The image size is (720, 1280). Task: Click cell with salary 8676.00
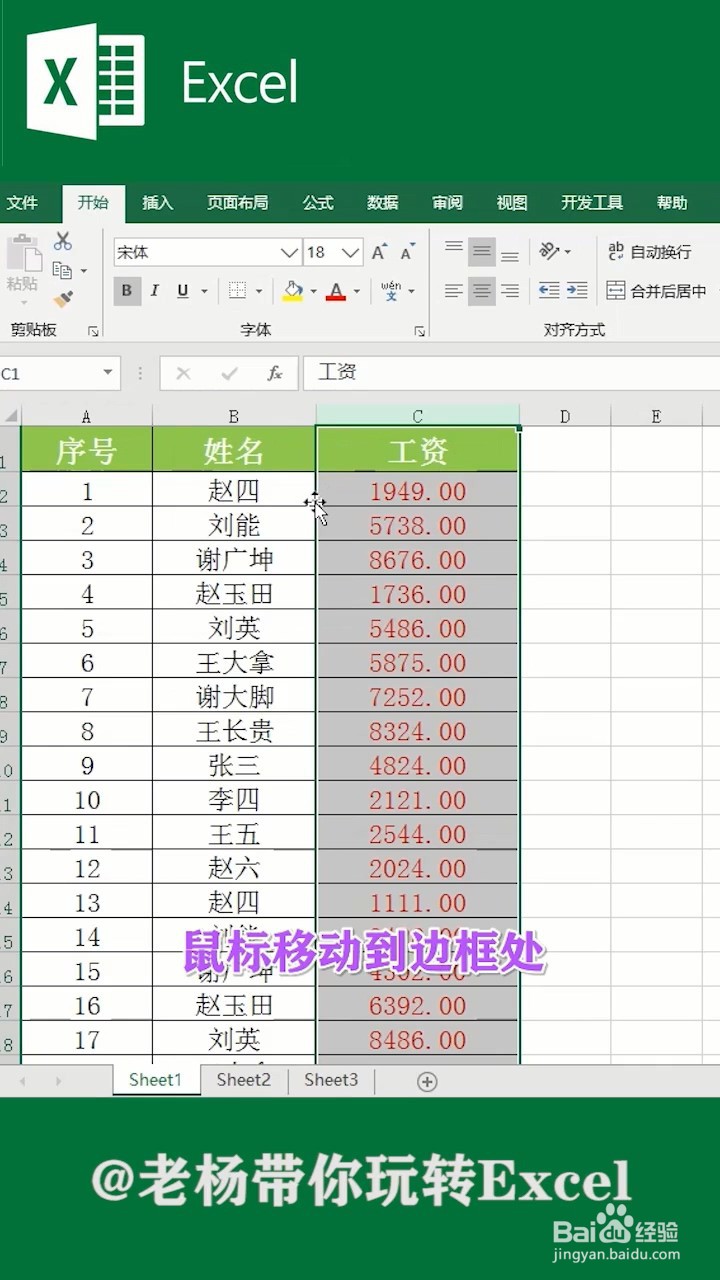click(x=418, y=560)
